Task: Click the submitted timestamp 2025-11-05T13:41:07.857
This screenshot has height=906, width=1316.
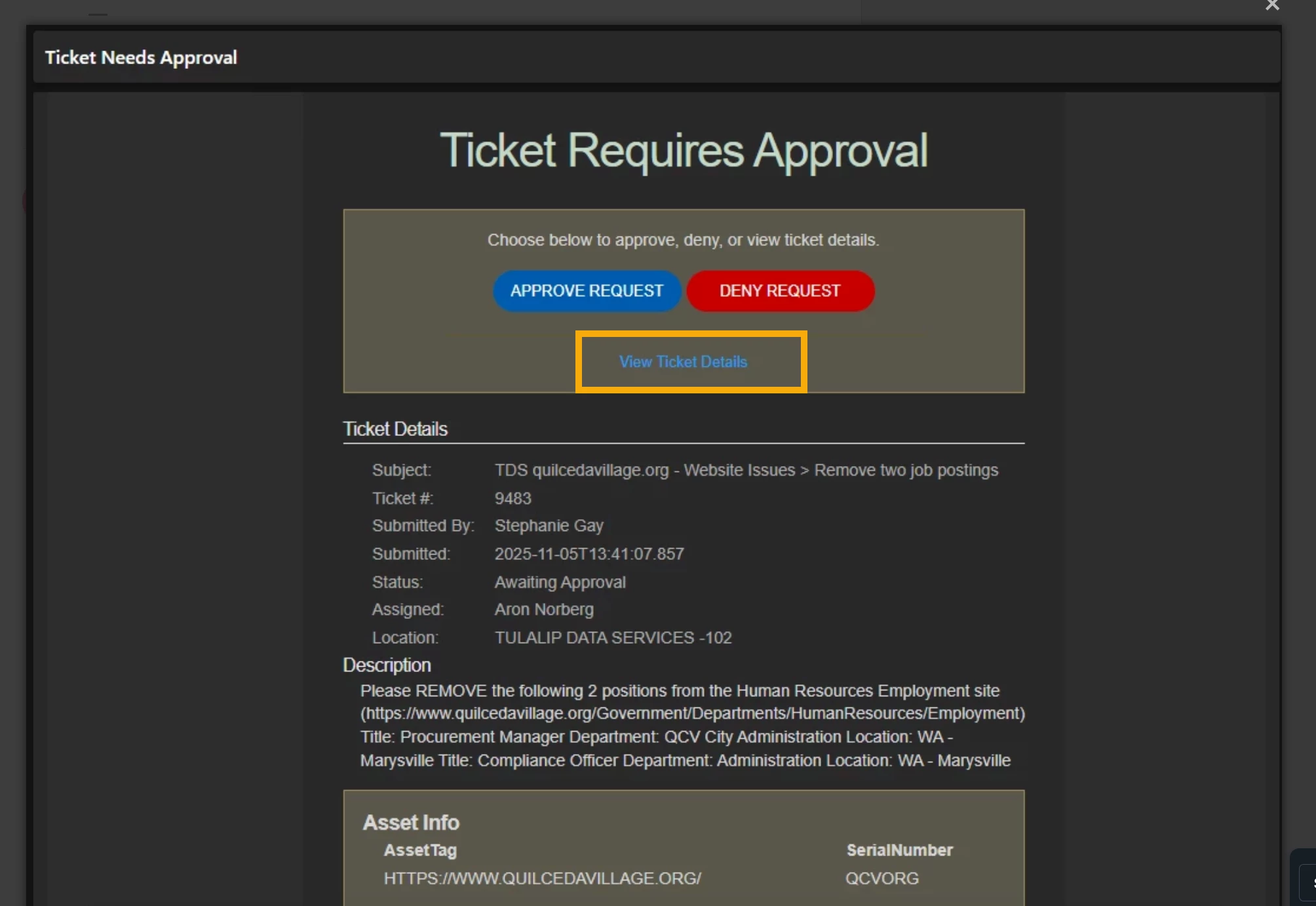Action: (x=589, y=554)
